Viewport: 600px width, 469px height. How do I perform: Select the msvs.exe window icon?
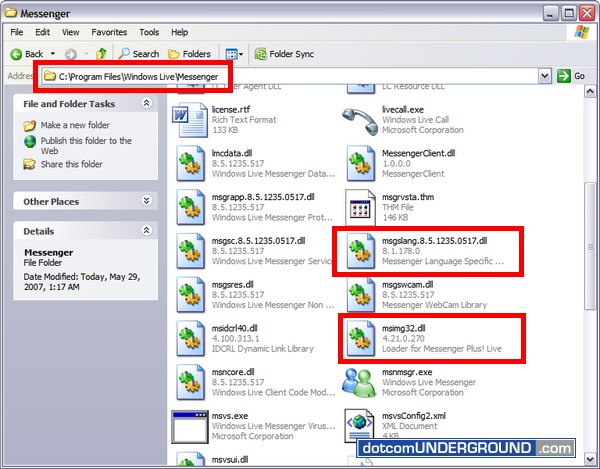pos(189,427)
